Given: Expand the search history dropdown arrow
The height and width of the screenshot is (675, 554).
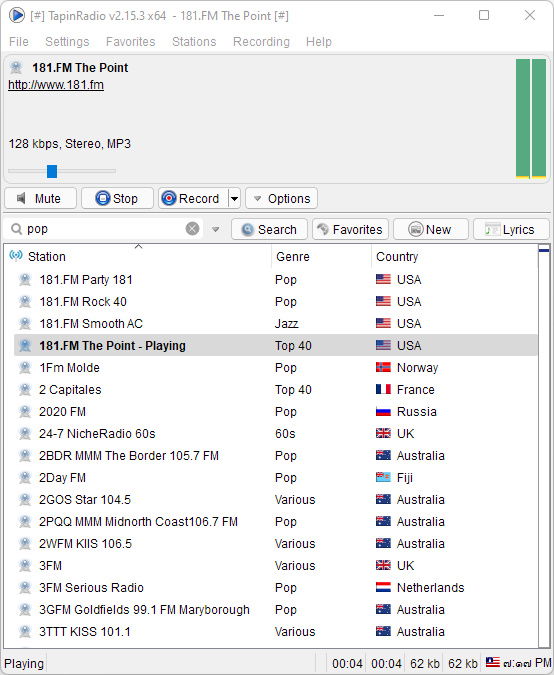Looking at the screenshot, I should 216,229.
